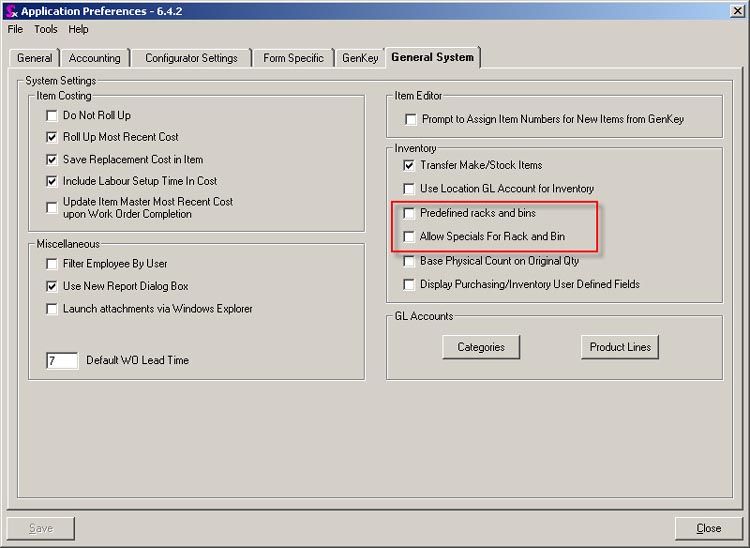Close the Application Preferences window
Viewport: 750px width, 548px height.
click(x=708, y=528)
